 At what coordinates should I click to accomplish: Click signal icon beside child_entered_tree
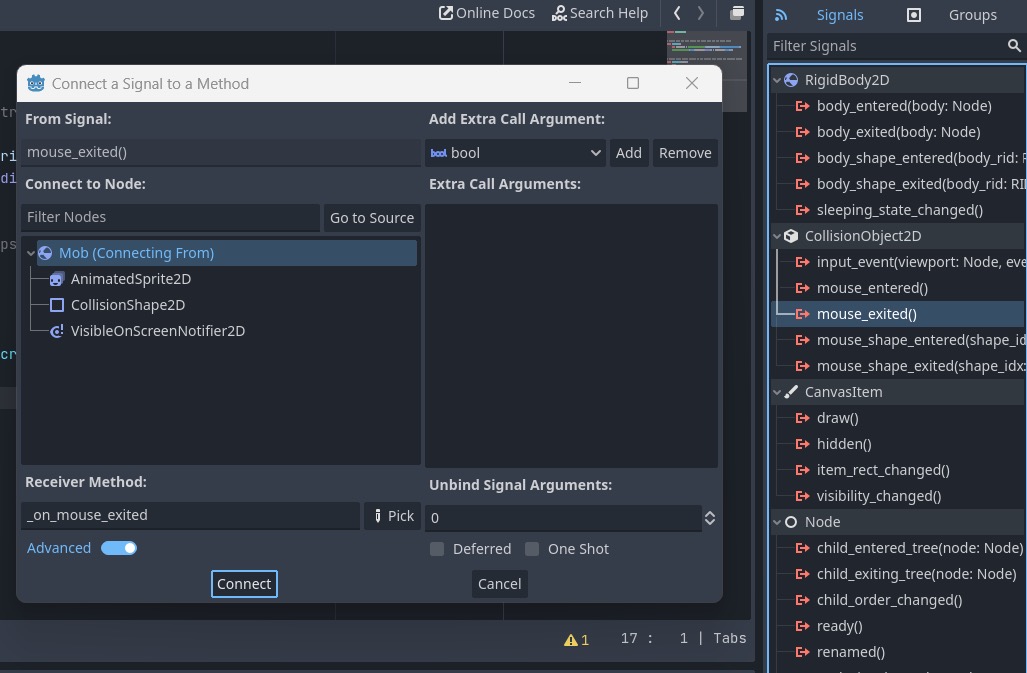click(x=802, y=549)
